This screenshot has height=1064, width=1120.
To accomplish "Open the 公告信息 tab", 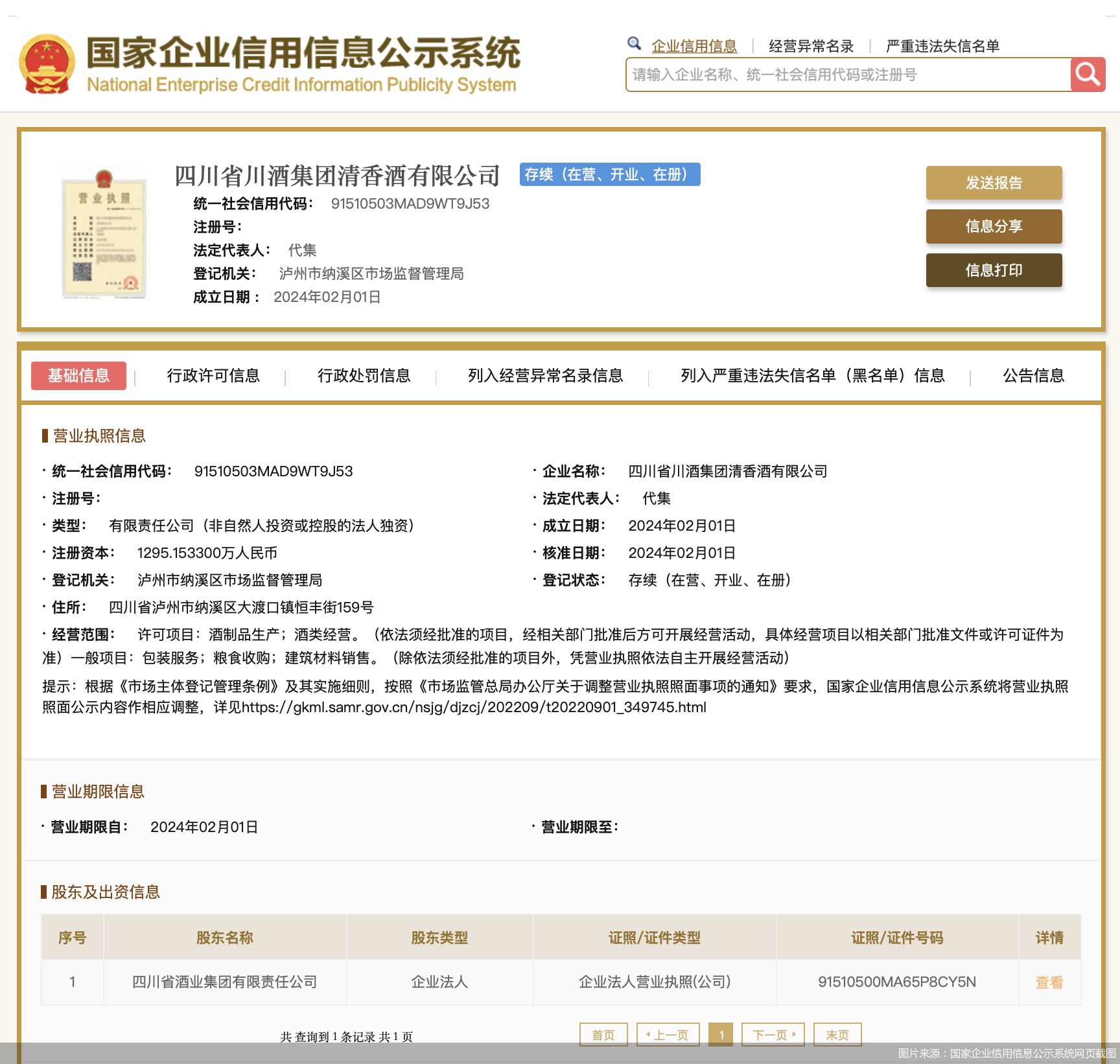I will pyautogui.click(x=1033, y=376).
